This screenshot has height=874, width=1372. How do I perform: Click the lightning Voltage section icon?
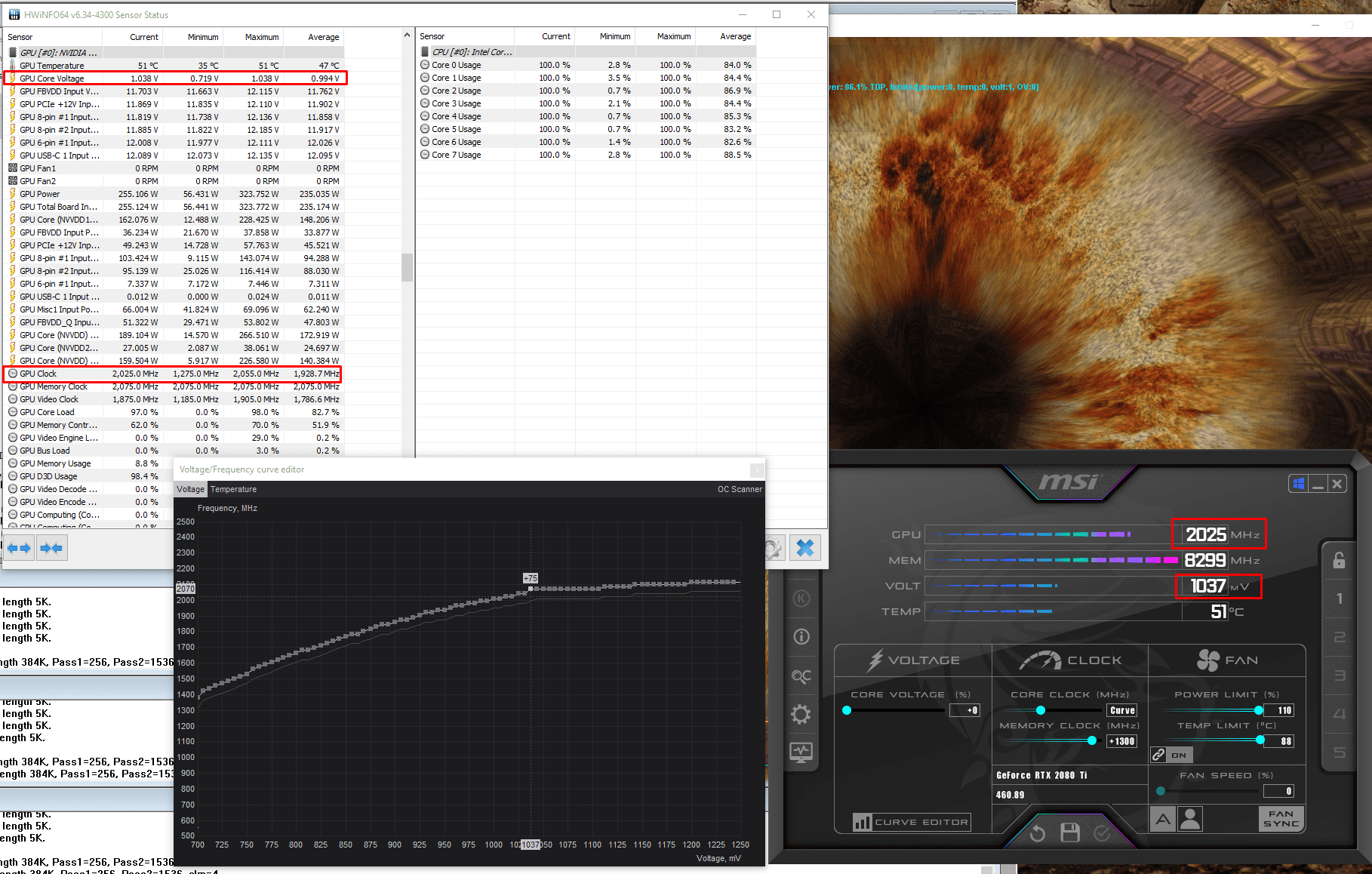(x=875, y=660)
